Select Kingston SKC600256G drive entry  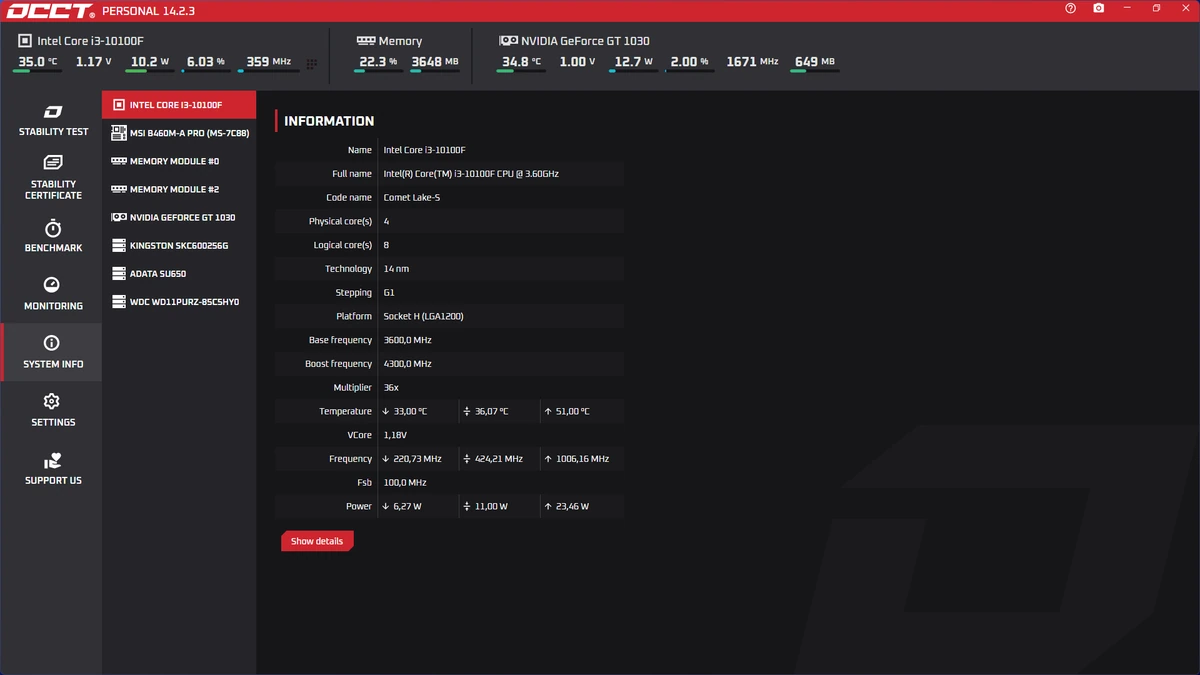point(179,245)
